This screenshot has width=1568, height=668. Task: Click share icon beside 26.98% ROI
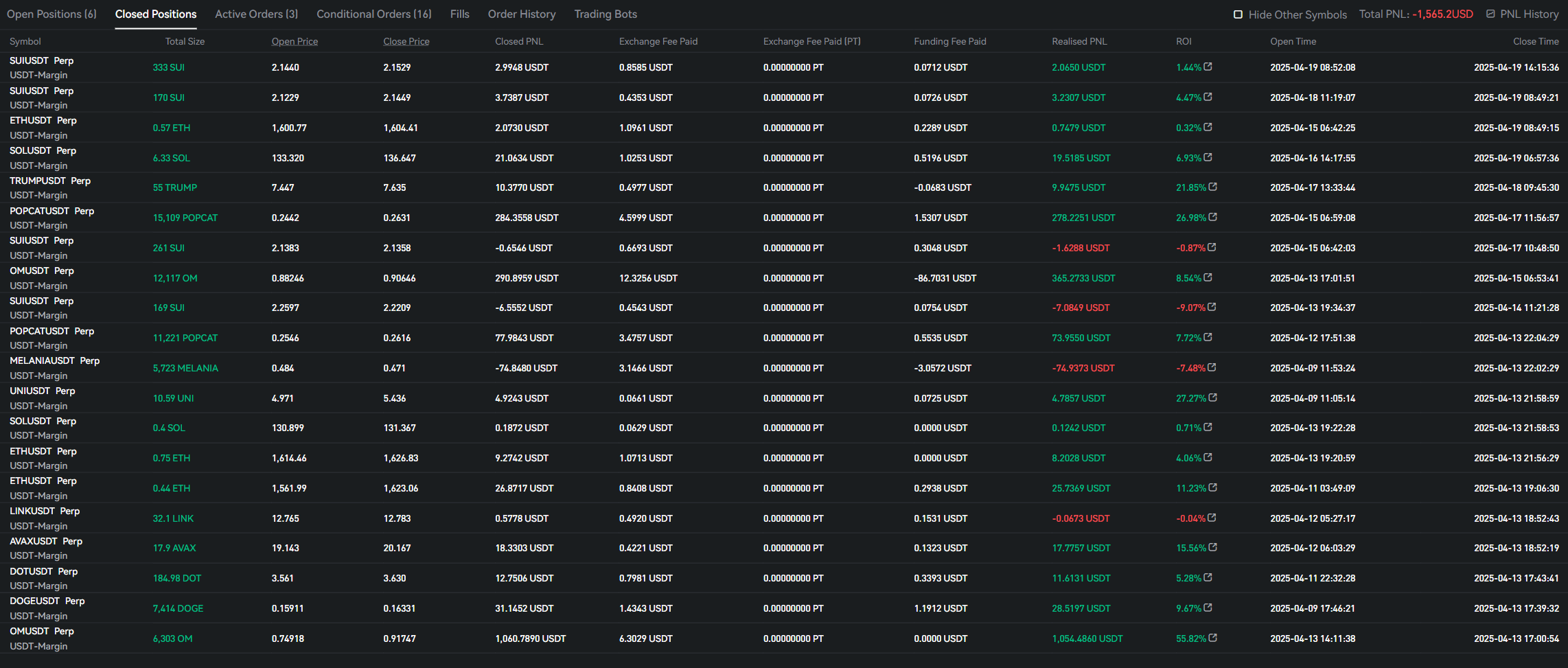pos(1212,217)
